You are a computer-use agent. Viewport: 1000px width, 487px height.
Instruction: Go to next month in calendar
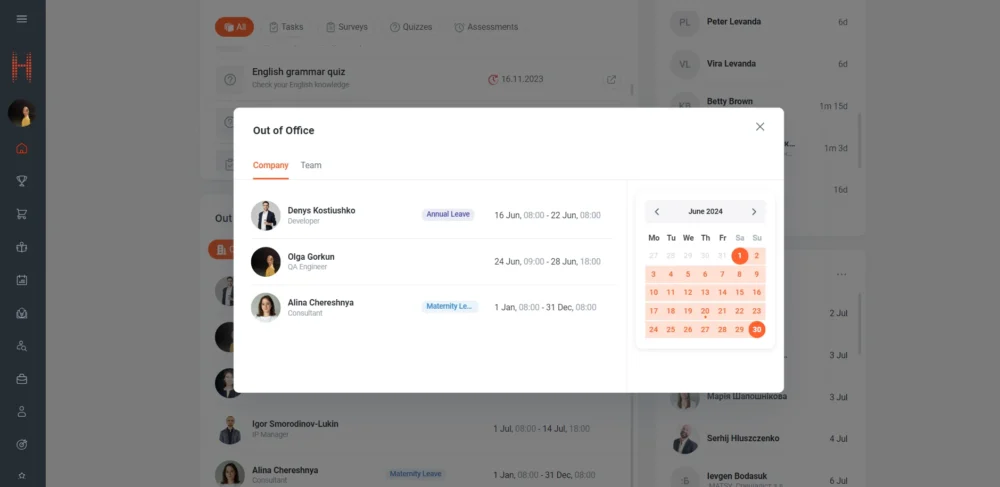click(x=754, y=212)
